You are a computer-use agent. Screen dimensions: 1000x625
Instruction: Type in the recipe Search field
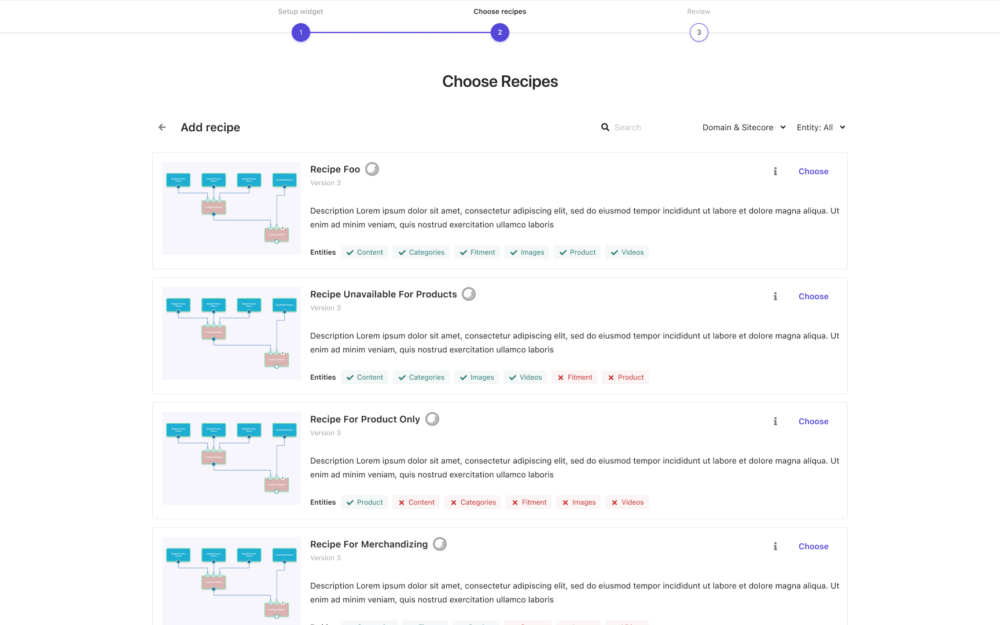pos(650,128)
